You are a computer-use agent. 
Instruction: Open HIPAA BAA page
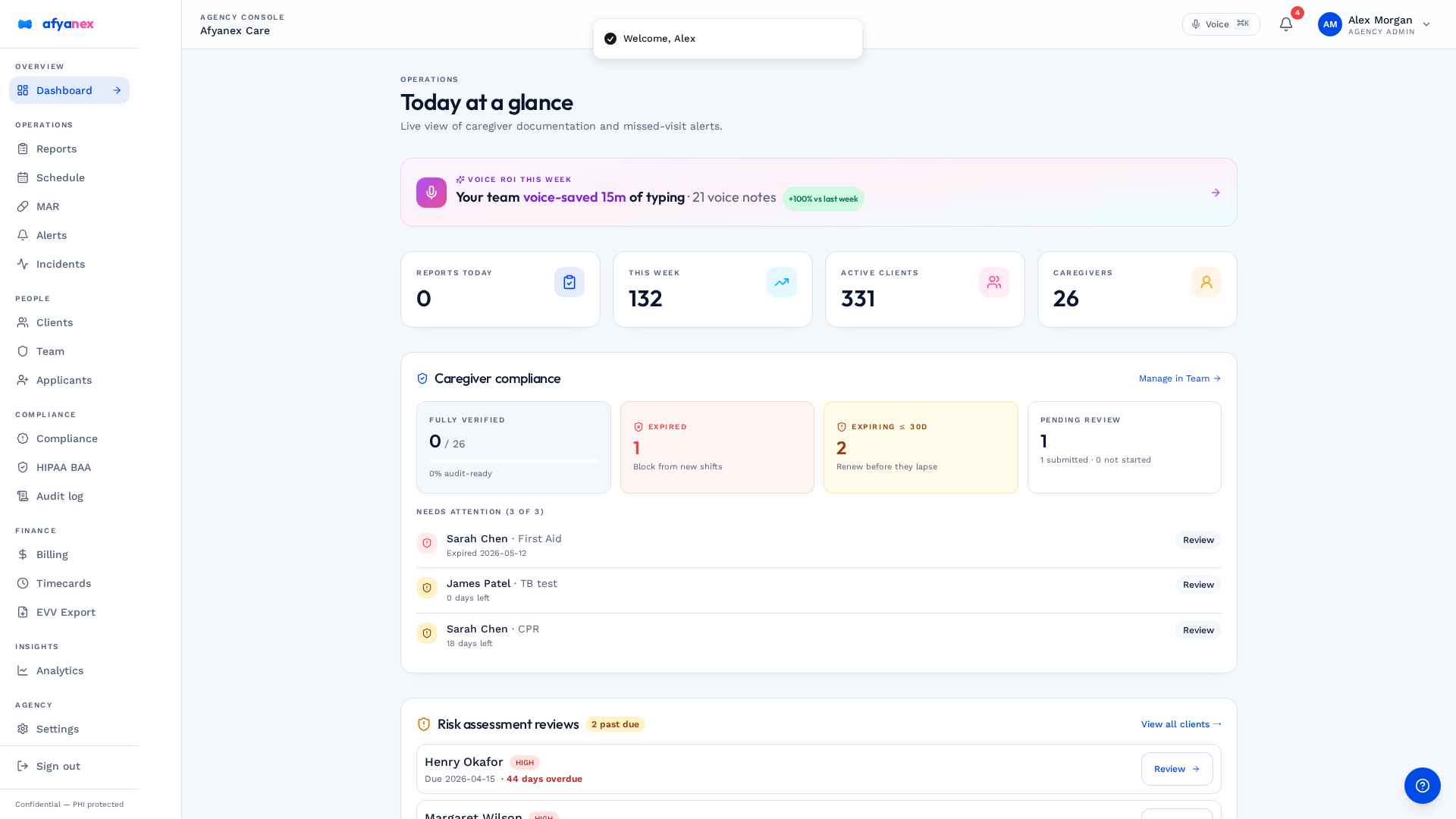click(69, 467)
